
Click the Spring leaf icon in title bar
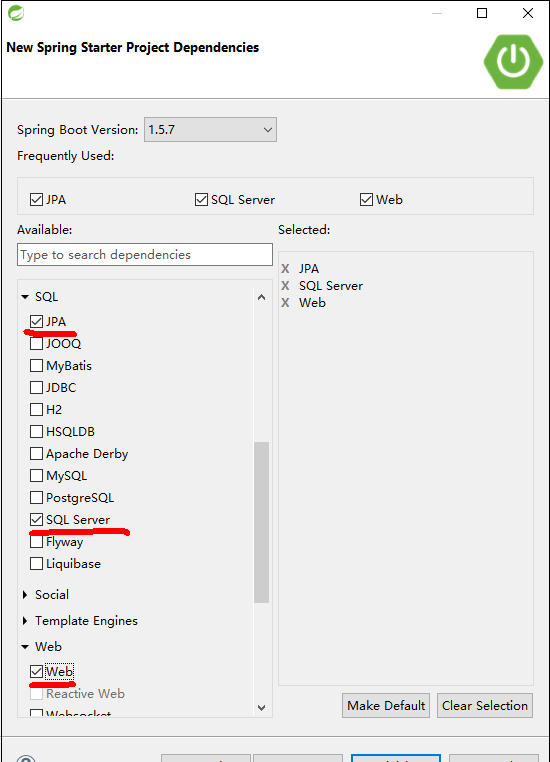tap(16, 13)
